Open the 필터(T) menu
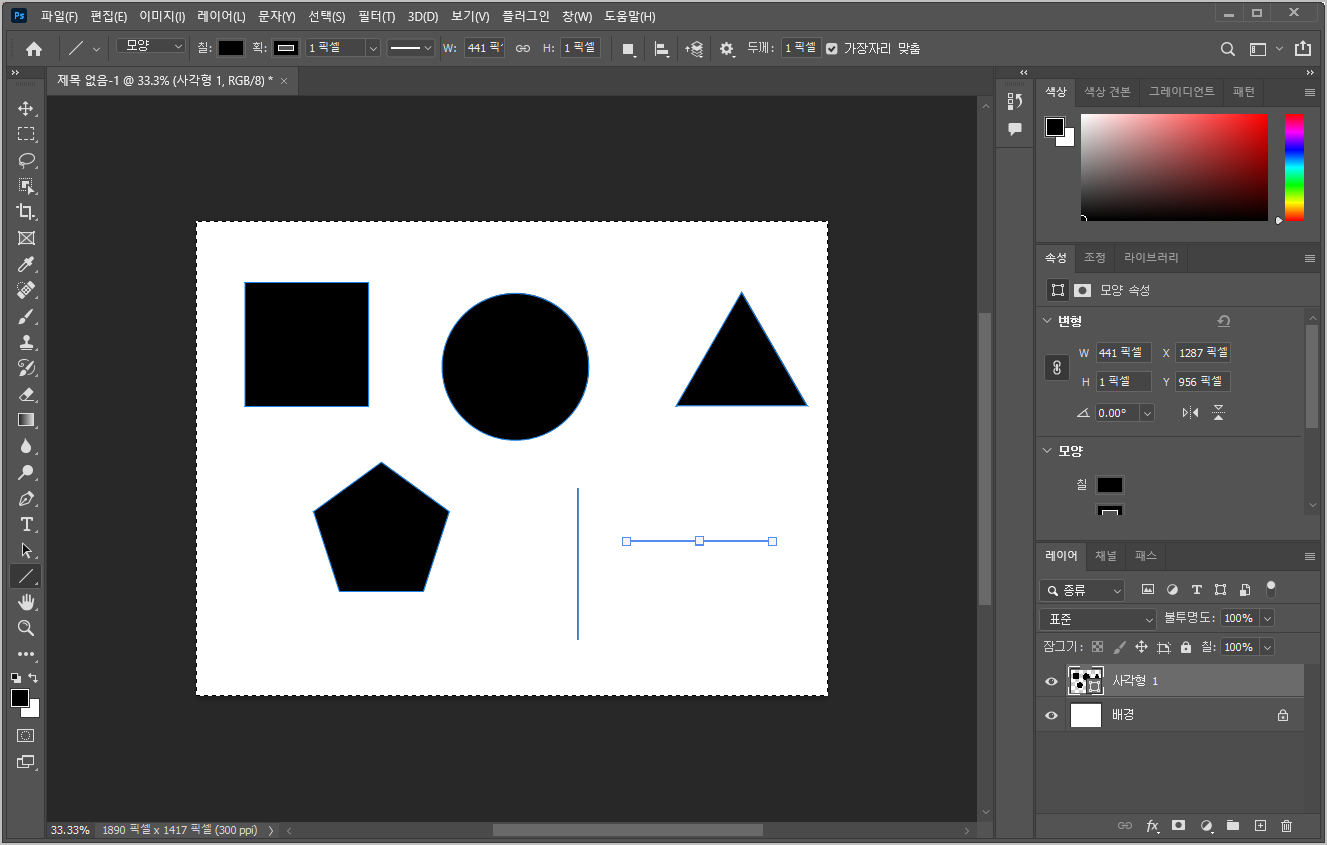 [x=377, y=17]
